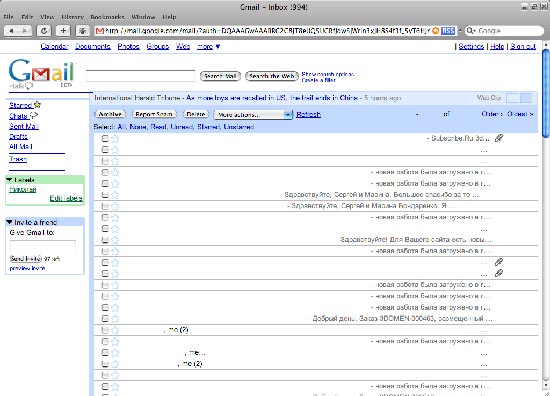Click the Report Spam button
This screenshot has width=550, height=396.
point(154,114)
